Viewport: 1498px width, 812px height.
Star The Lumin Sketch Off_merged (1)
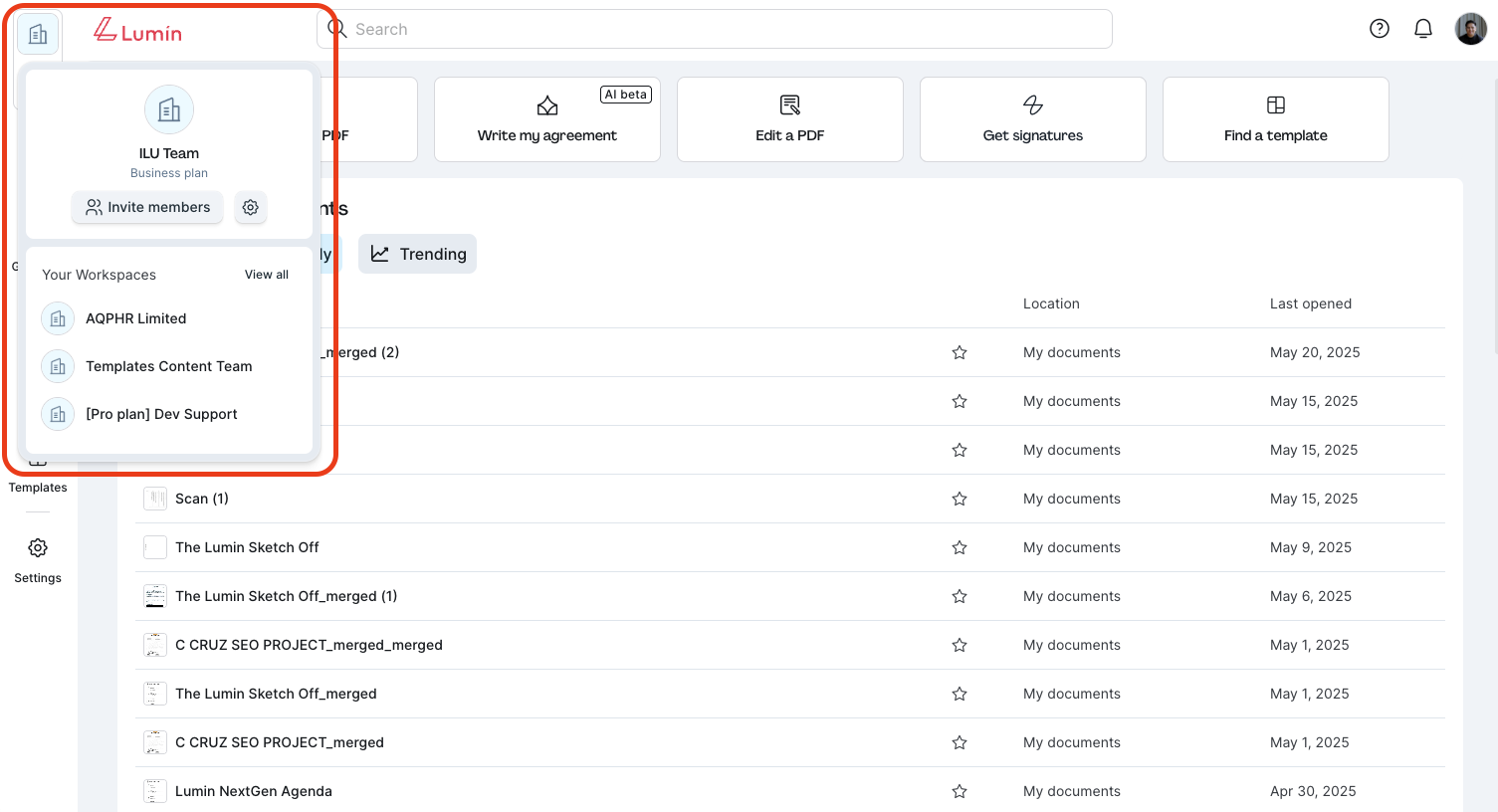pos(960,596)
